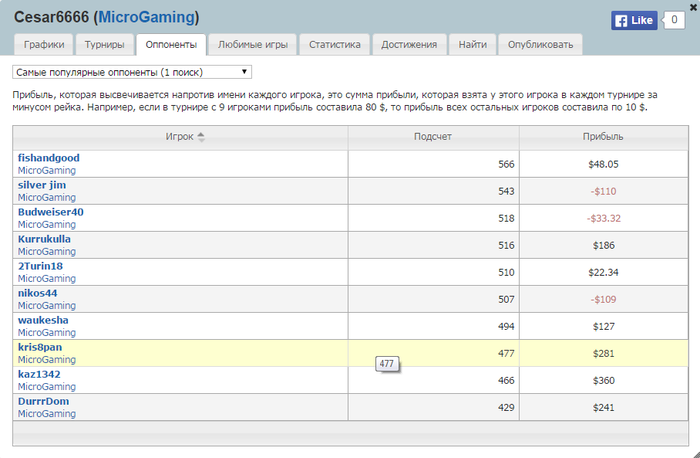Go to the Достижения tab
Viewport: 700px width, 458px height.
pos(409,45)
